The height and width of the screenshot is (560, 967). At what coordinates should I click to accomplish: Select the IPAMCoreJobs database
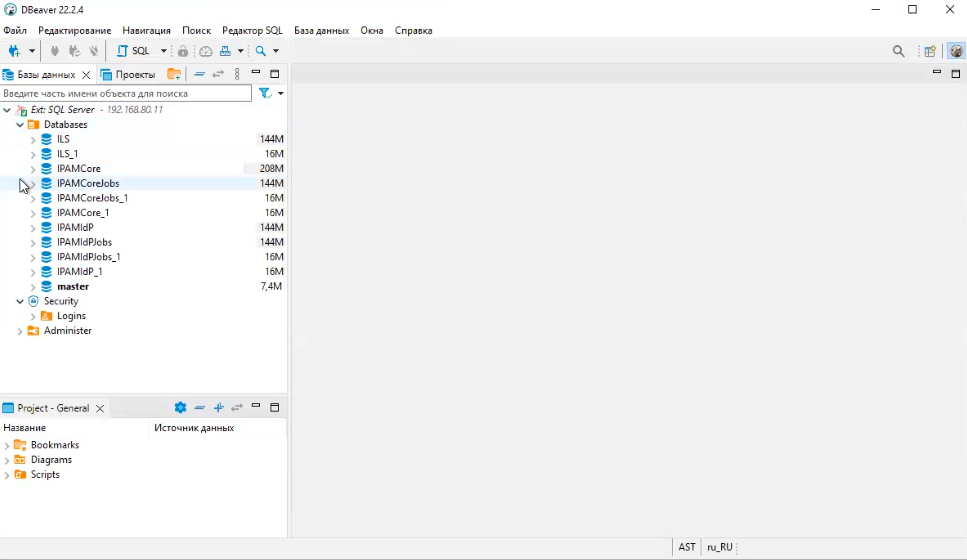[x=88, y=183]
